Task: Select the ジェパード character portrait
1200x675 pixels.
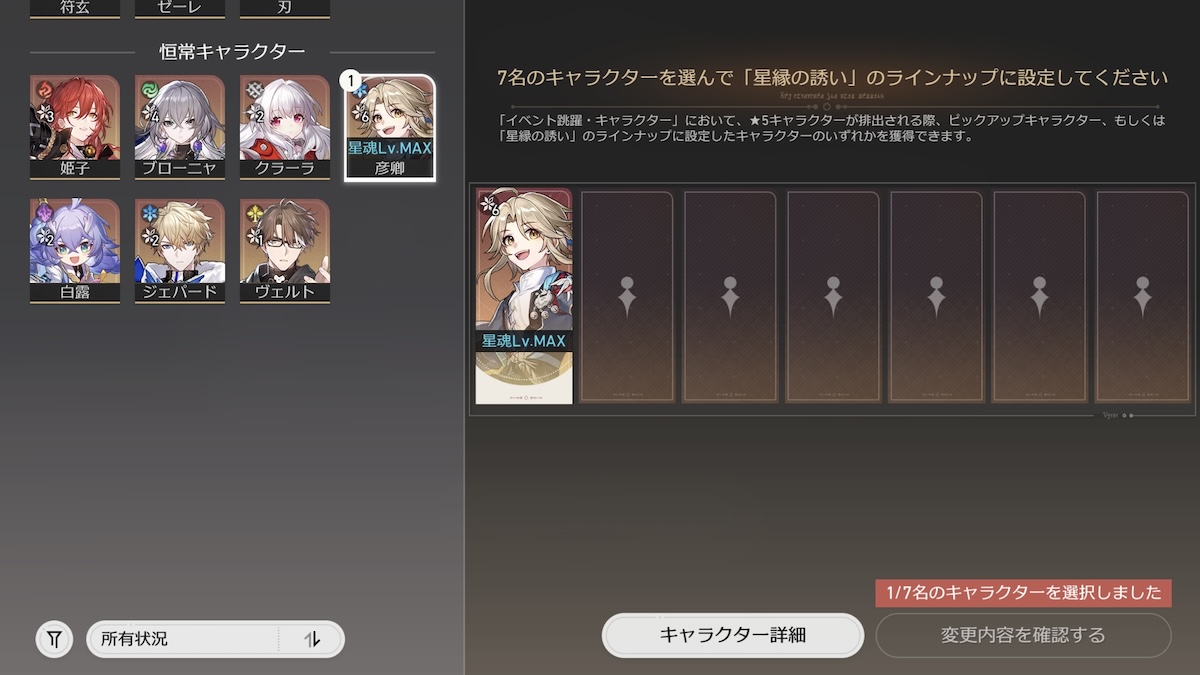Action: 180,251
